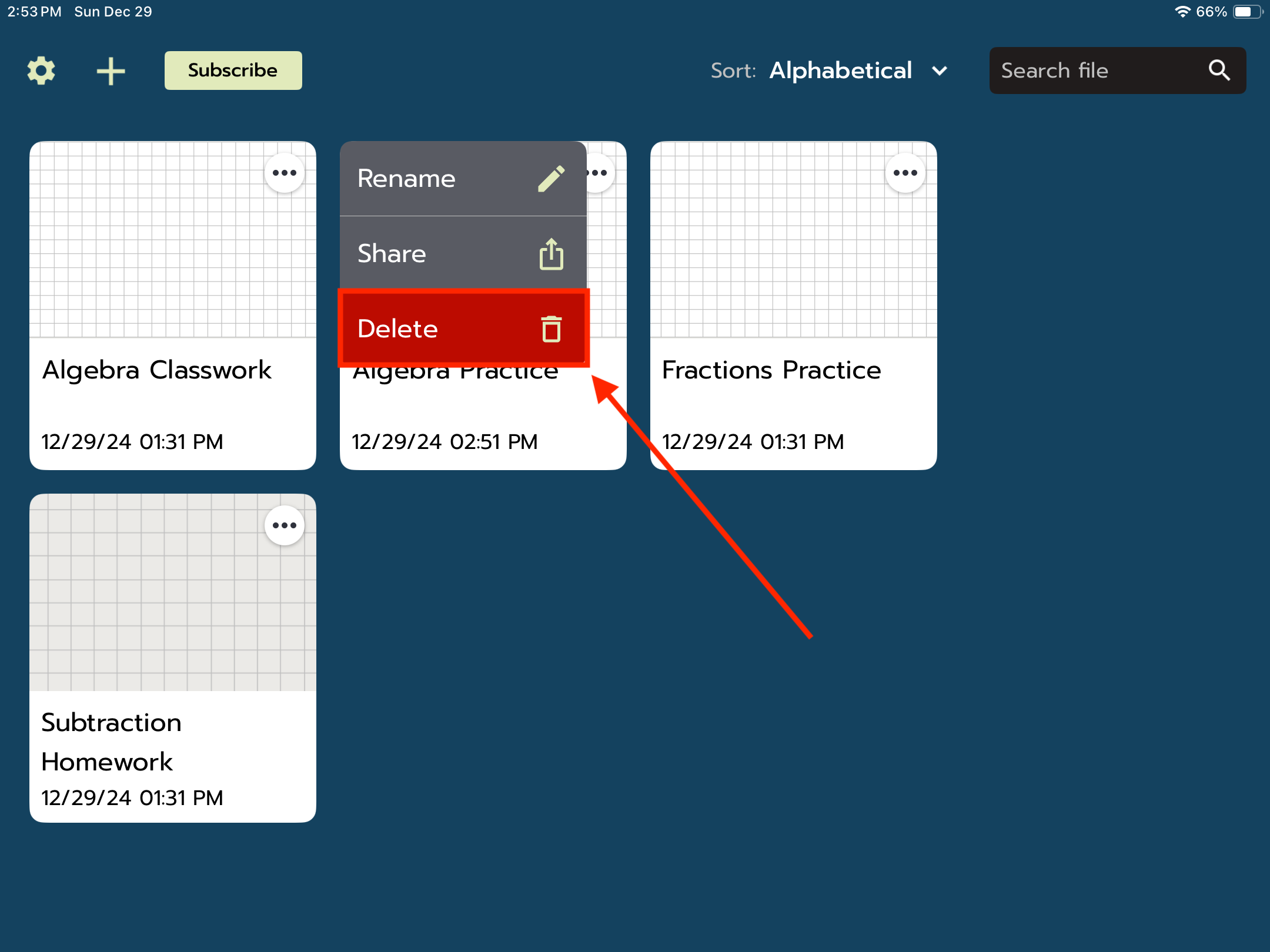Expand the sort chevron arrow

(x=940, y=71)
